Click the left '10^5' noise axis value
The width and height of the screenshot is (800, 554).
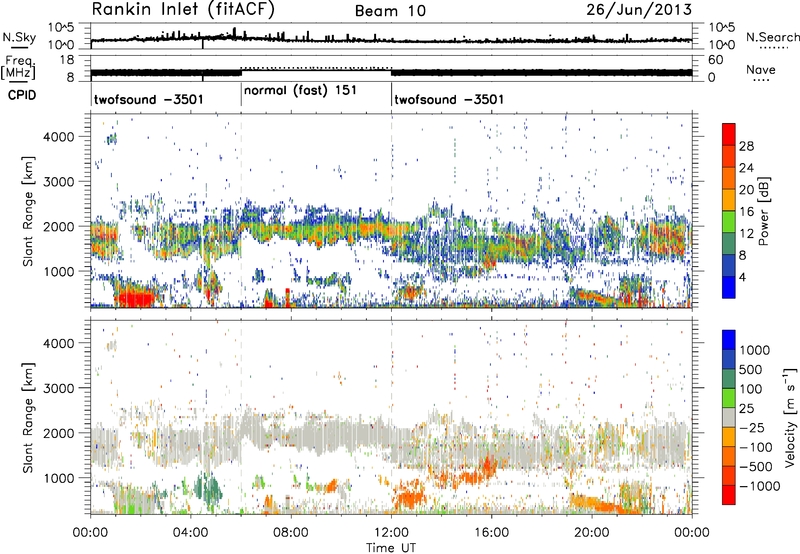pyautogui.click(x=62, y=27)
